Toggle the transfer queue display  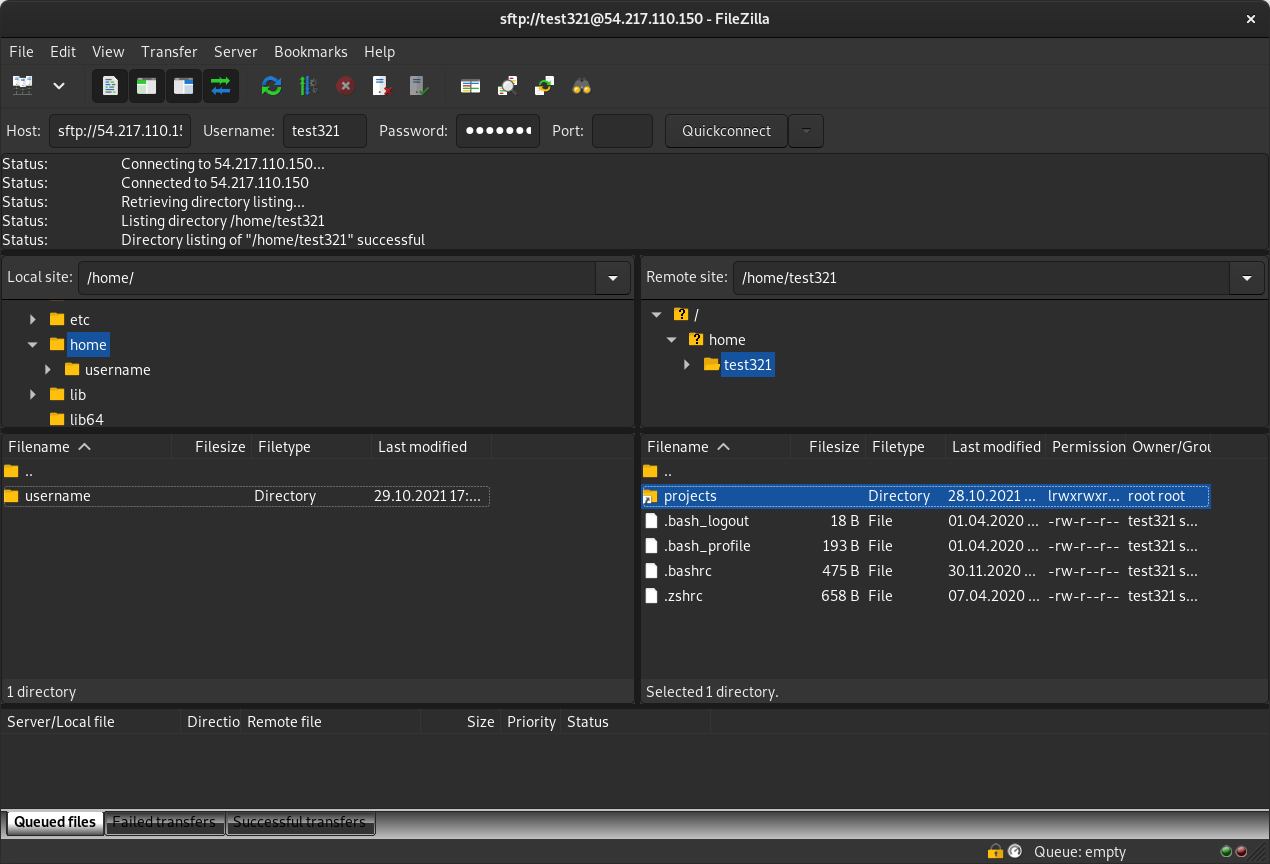[221, 86]
